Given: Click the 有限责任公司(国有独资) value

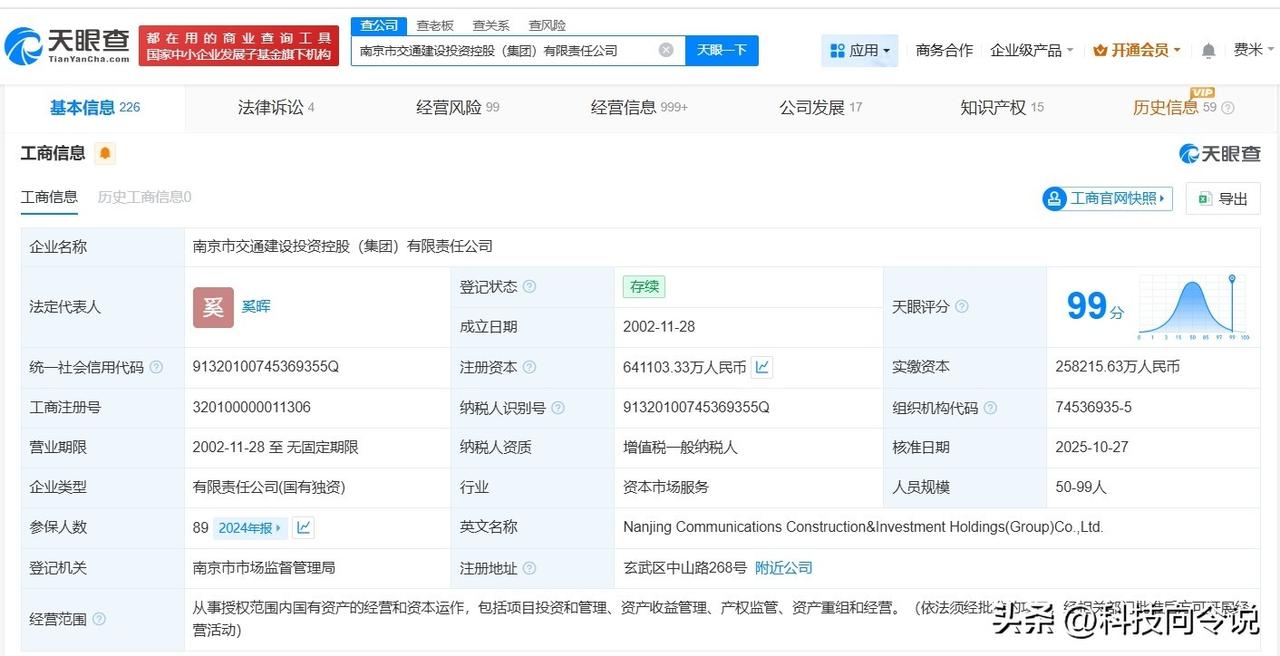Looking at the screenshot, I should coord(269,487).
